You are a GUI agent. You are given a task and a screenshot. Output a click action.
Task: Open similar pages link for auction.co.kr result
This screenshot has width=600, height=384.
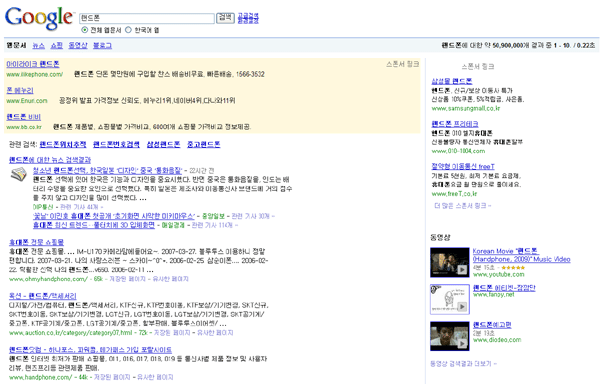215,333
